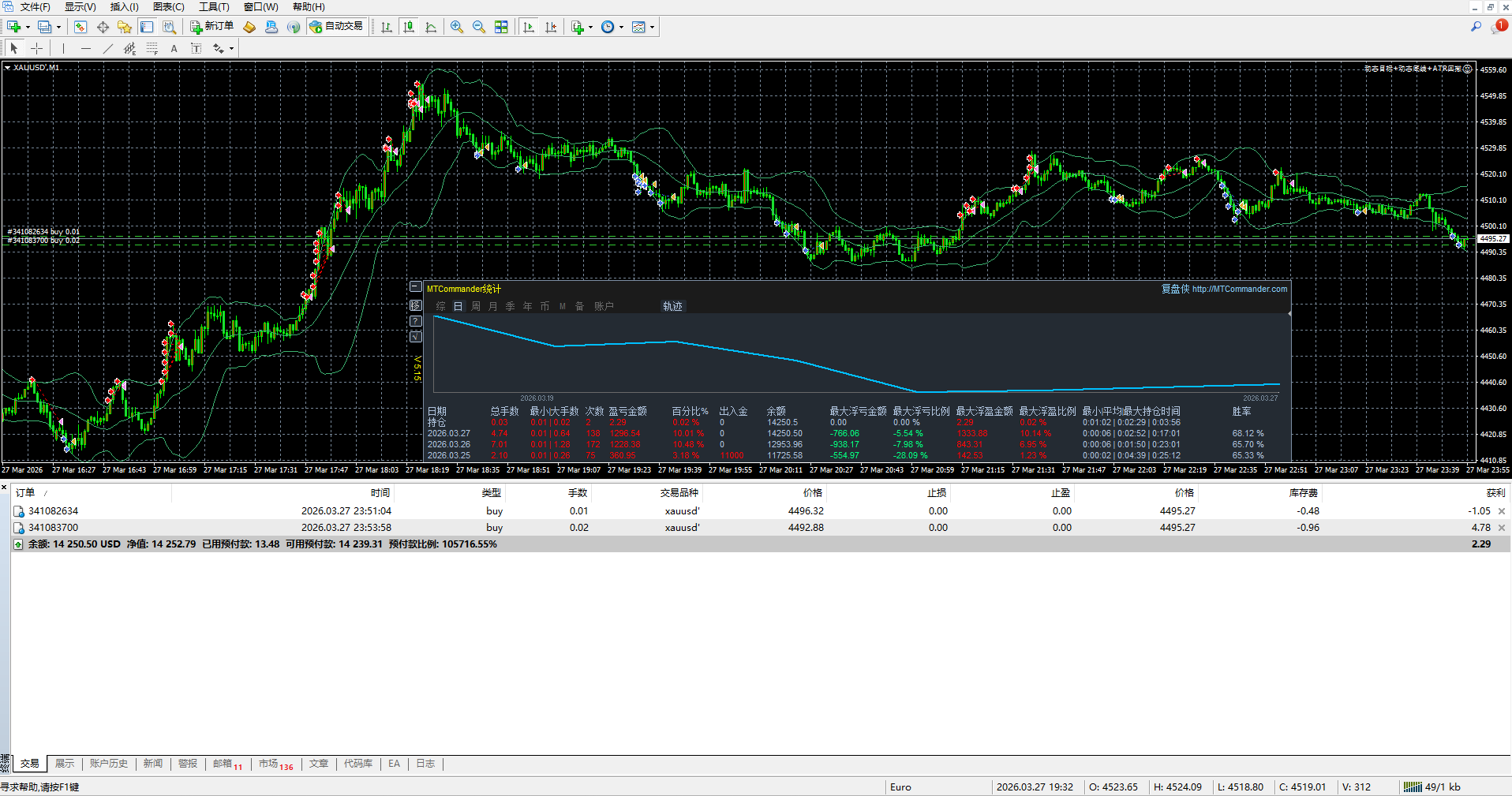The width and height of the screenshot is (1512, 796).
Task: Toggle the 自动交易 auto trading button
Action: tap(336, 27)
